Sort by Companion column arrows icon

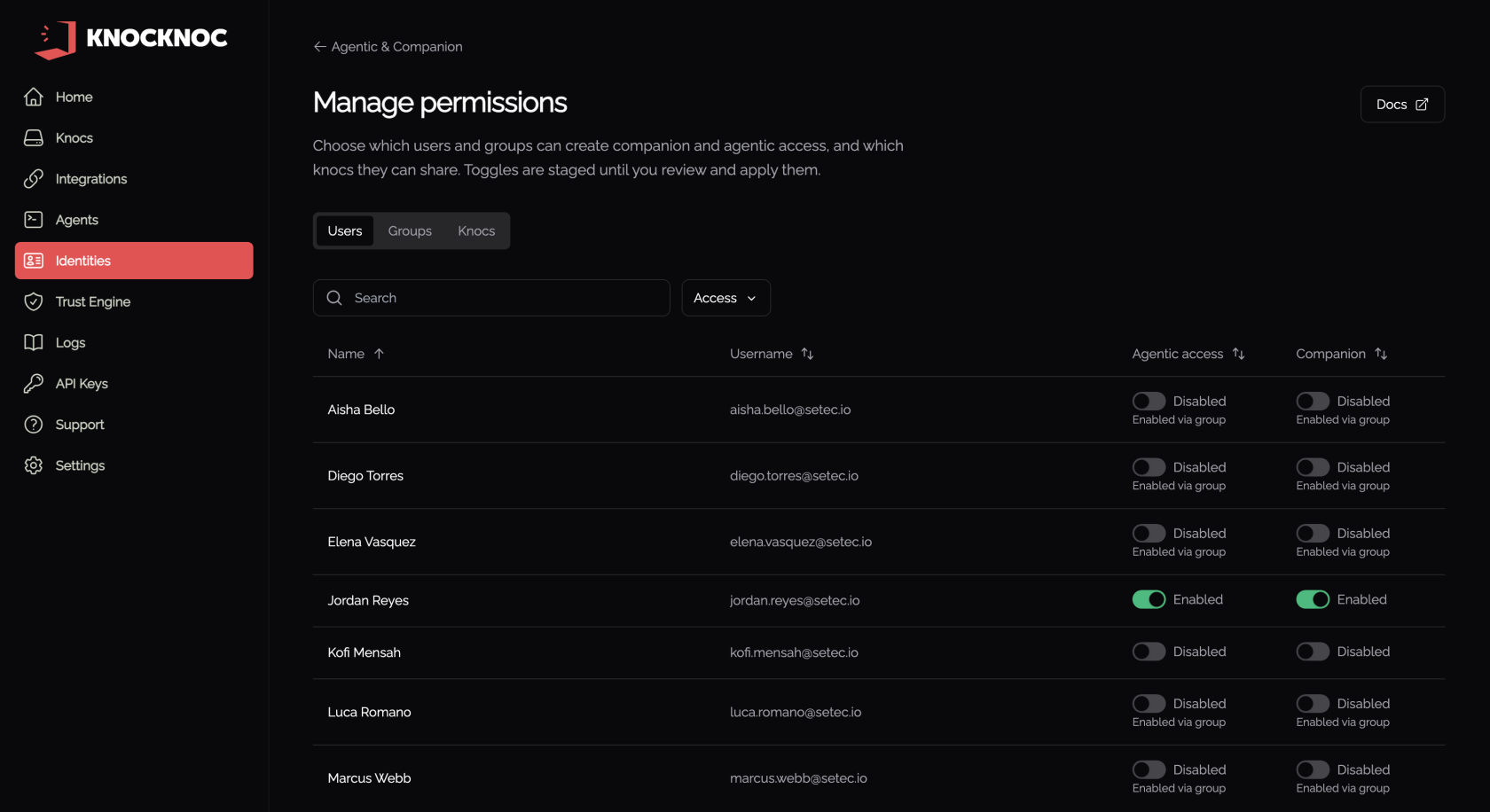[x=1381, y=354]
